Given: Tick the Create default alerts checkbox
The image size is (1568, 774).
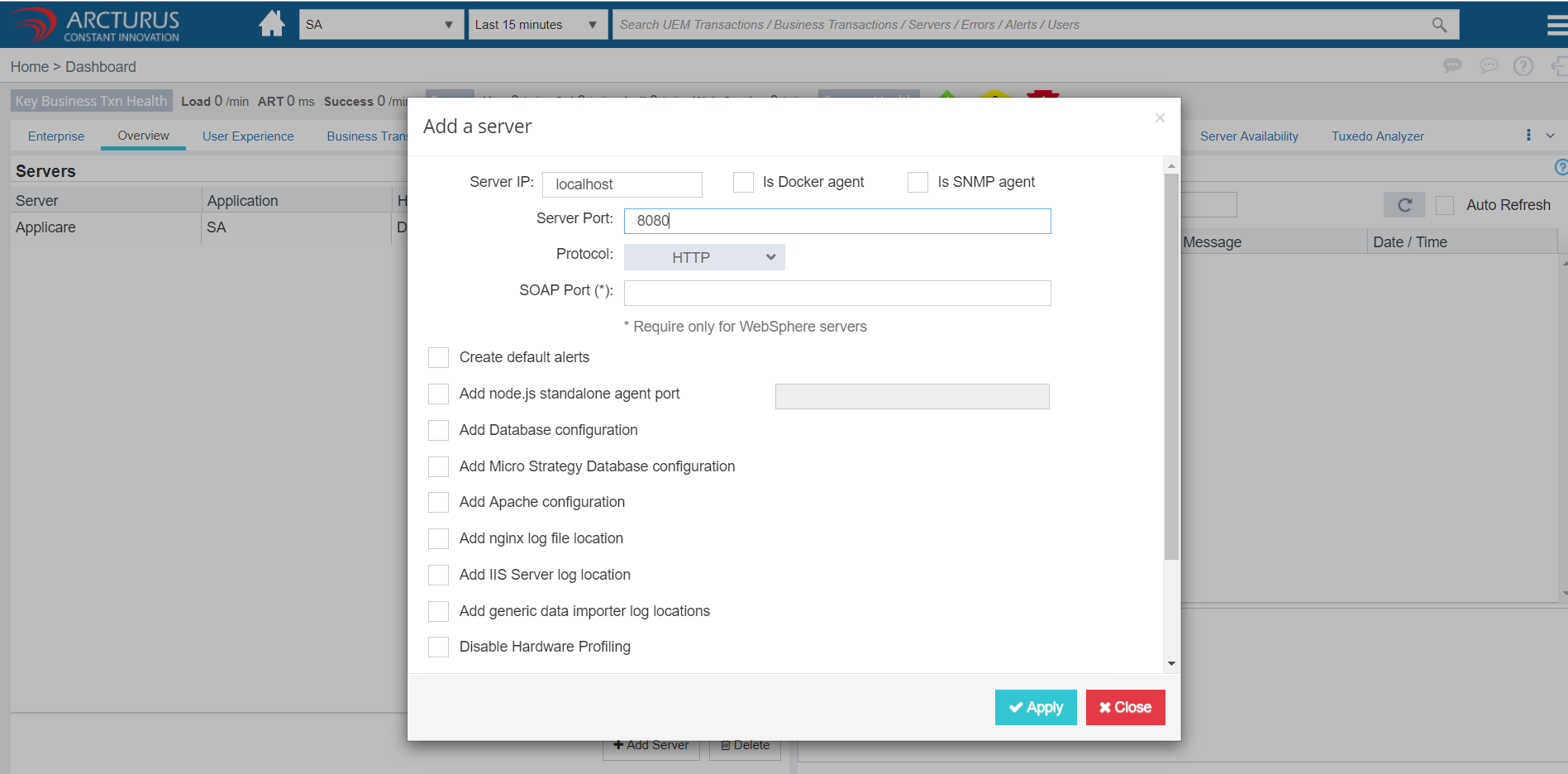Looking at the screenshot, I should click(x=438, y=357).
